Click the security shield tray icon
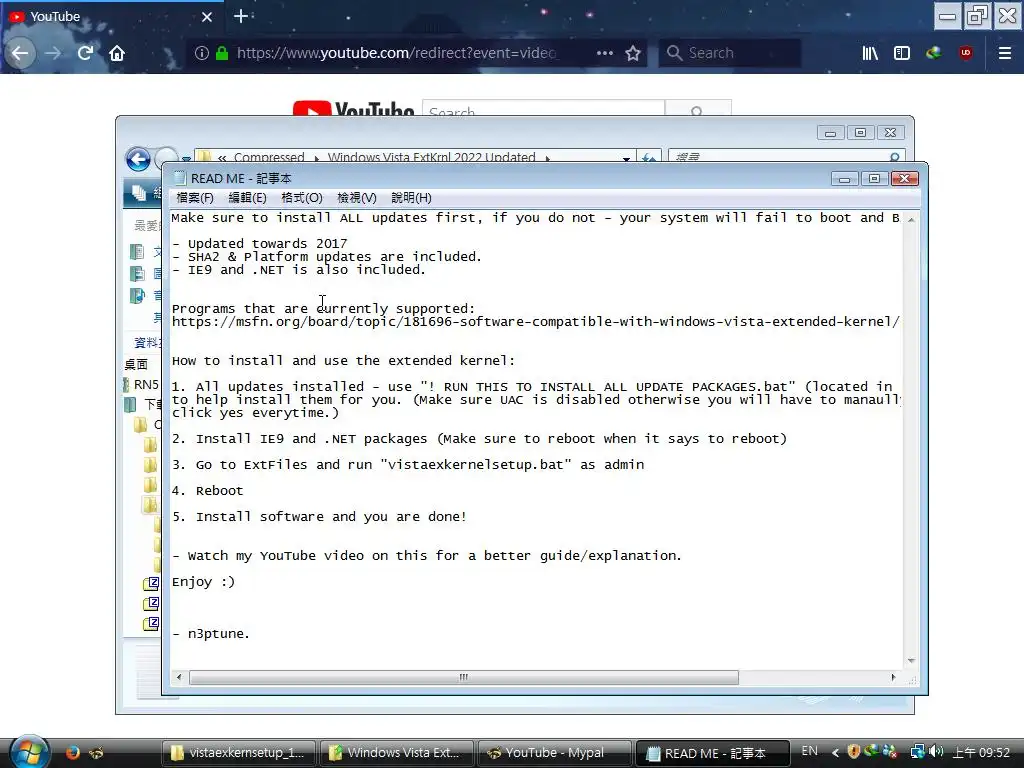Image resolution: width=1024 pixels, height=768 pixels. pos(854,752)
